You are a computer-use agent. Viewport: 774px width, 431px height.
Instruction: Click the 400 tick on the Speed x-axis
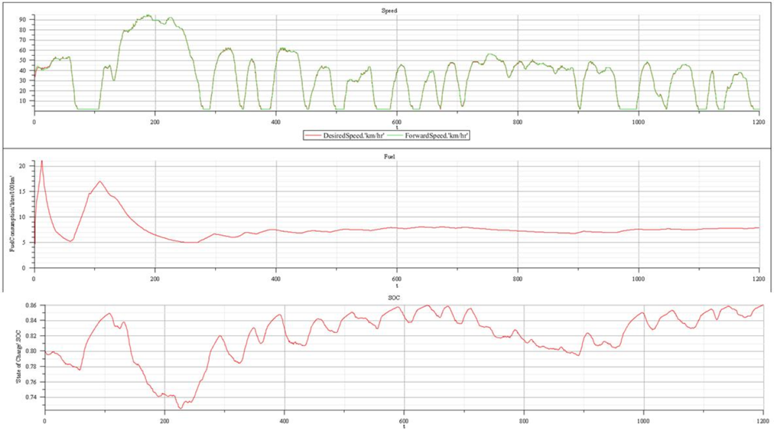(276, 121)
